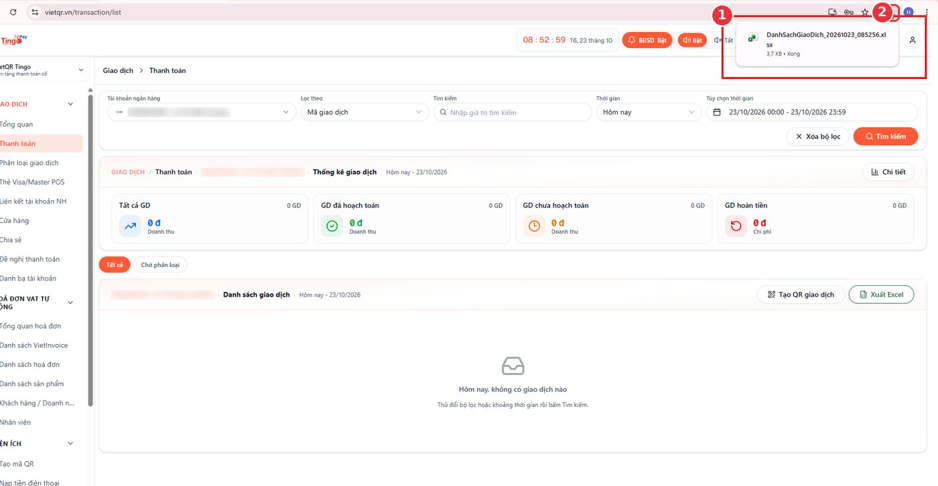Open Khách hàng / Doanh nghiệp sidebar item
The height and width of the screenshot is (486, 938).
[x=37, y=403]
